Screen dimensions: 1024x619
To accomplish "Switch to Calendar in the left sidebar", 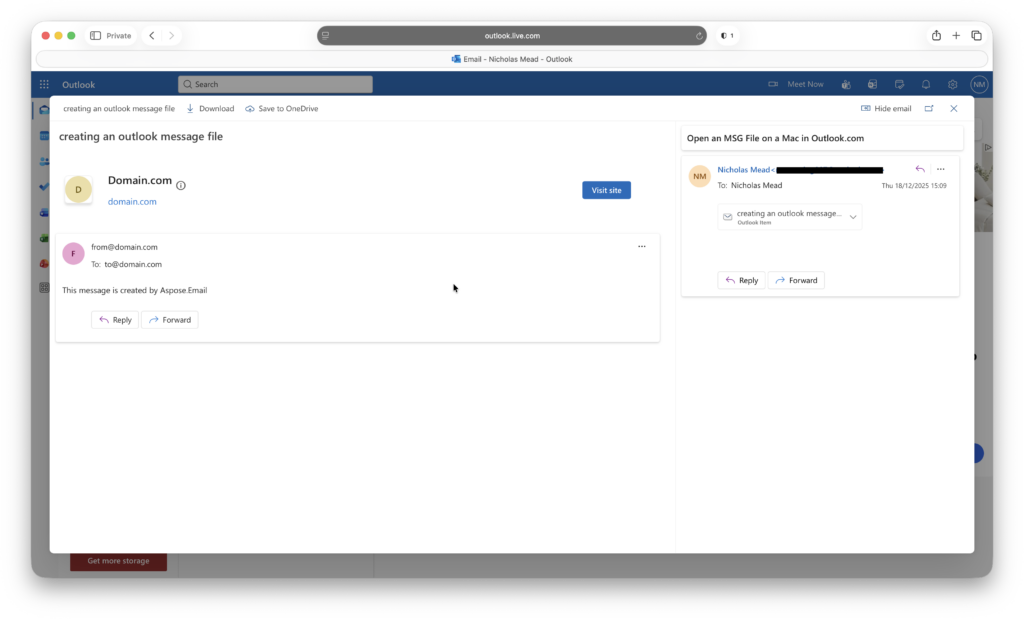I will click(x=42, y=136).
